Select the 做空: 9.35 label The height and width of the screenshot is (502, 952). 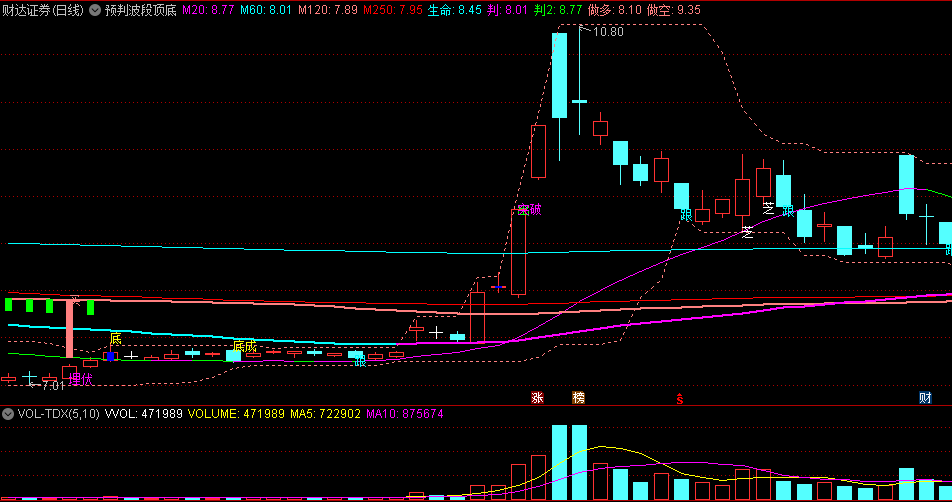click(674, 10)
